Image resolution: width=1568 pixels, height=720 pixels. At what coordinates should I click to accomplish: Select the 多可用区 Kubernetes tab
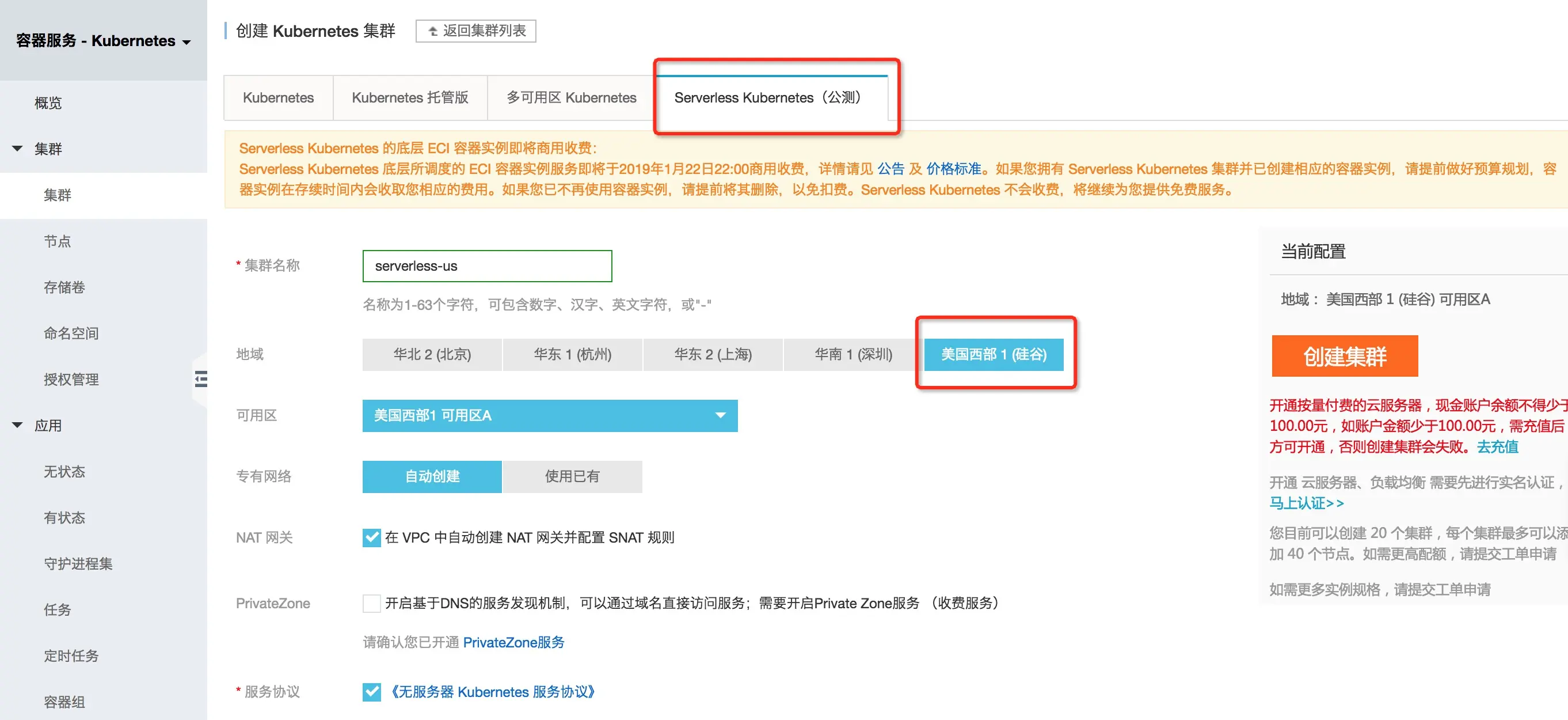click(571, 97)
